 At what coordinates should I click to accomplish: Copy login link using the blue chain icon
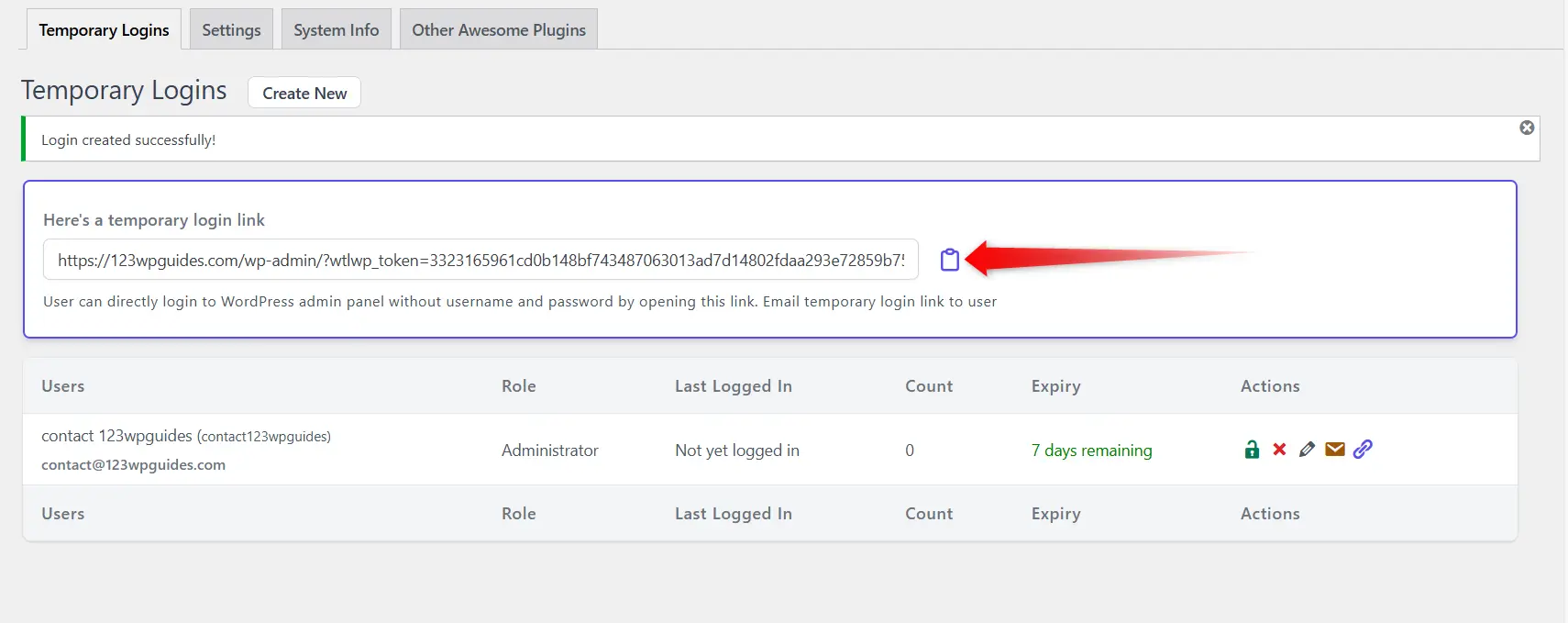click(1363, 450)
